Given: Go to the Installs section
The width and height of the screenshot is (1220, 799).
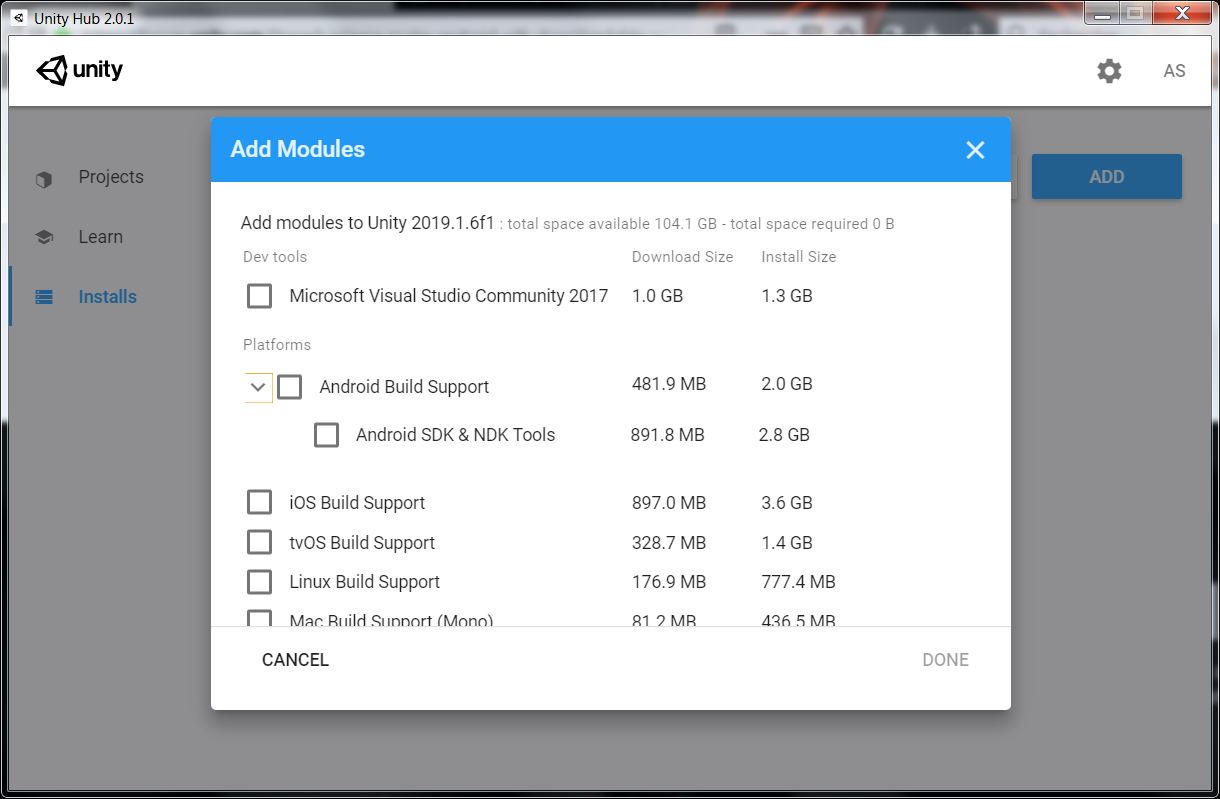Looking at the screenshot, I should (x=108, y=297).
